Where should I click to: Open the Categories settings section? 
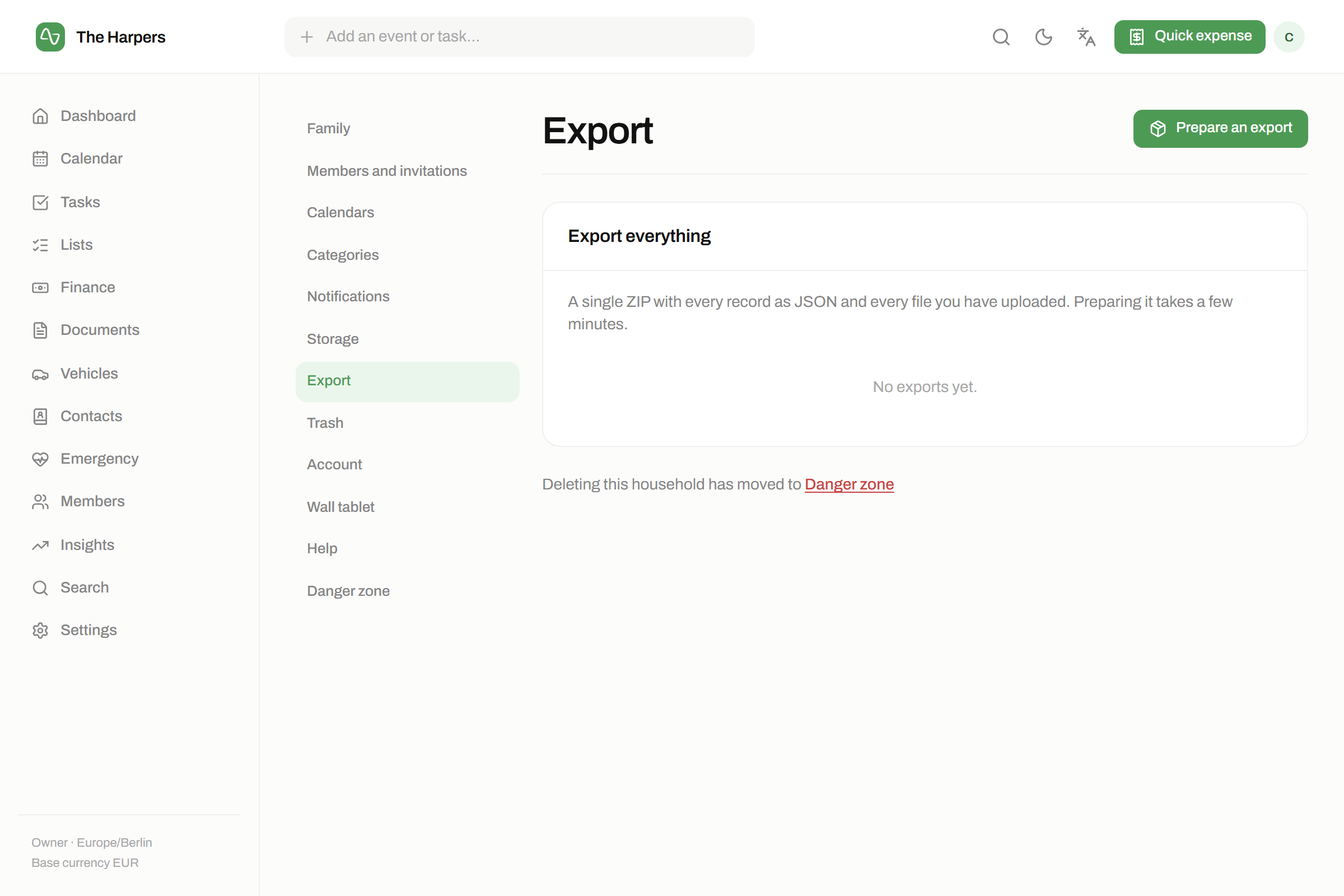click(408, 255)
